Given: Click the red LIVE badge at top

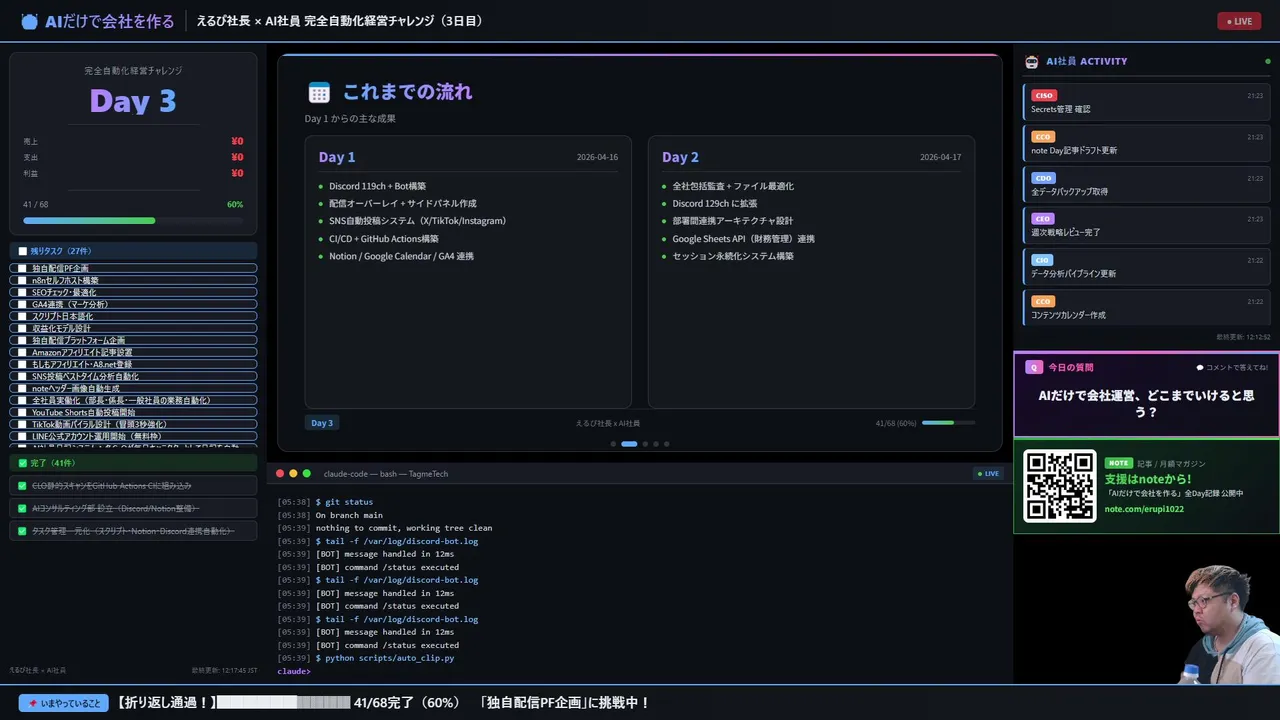Looking at the screenshot, I should pos(1239,21).
